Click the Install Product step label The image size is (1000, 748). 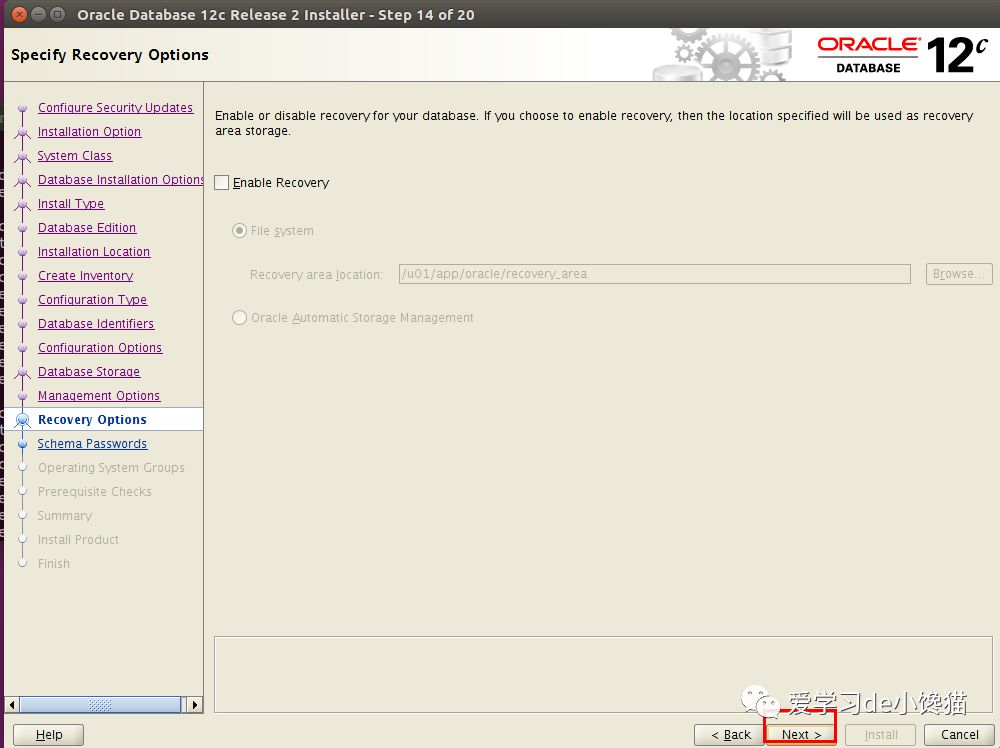pos(78,540)
